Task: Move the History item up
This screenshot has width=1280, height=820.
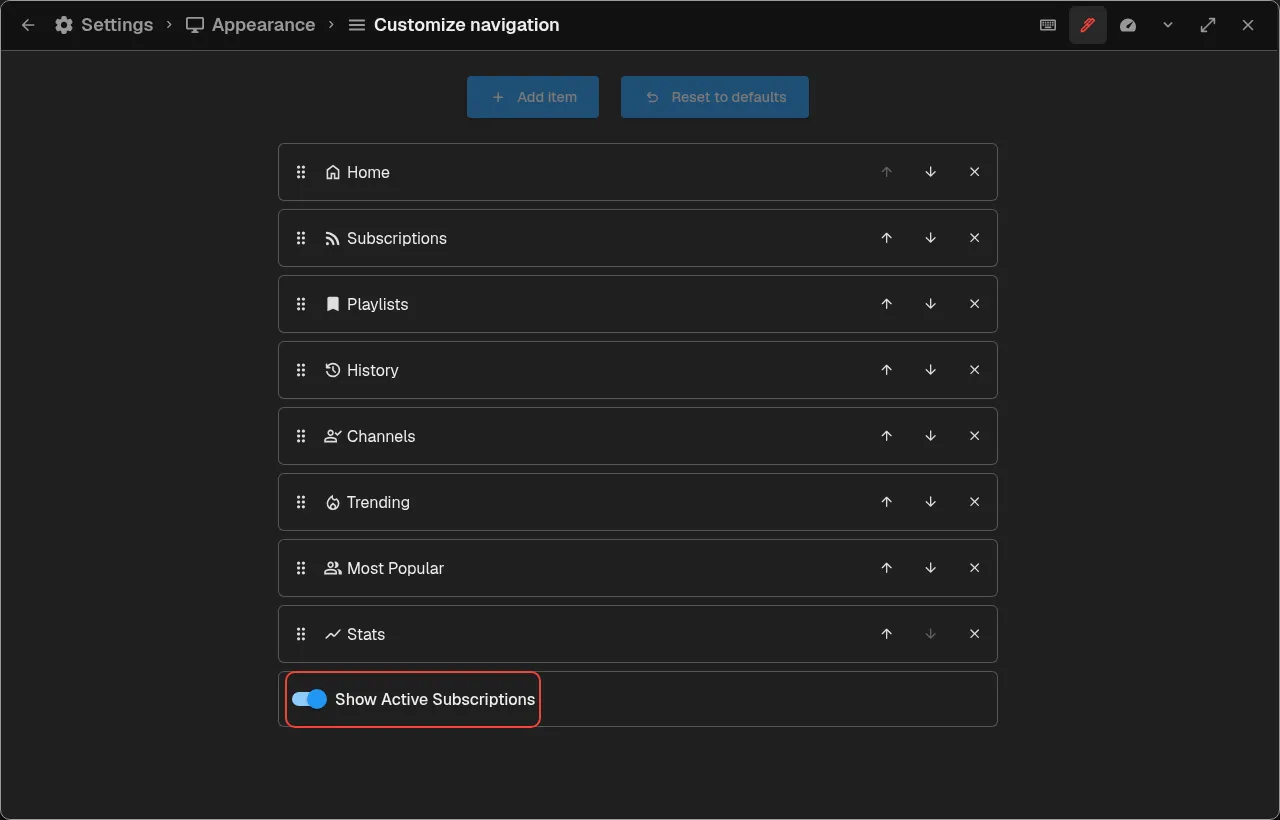Action: [887, 370]
